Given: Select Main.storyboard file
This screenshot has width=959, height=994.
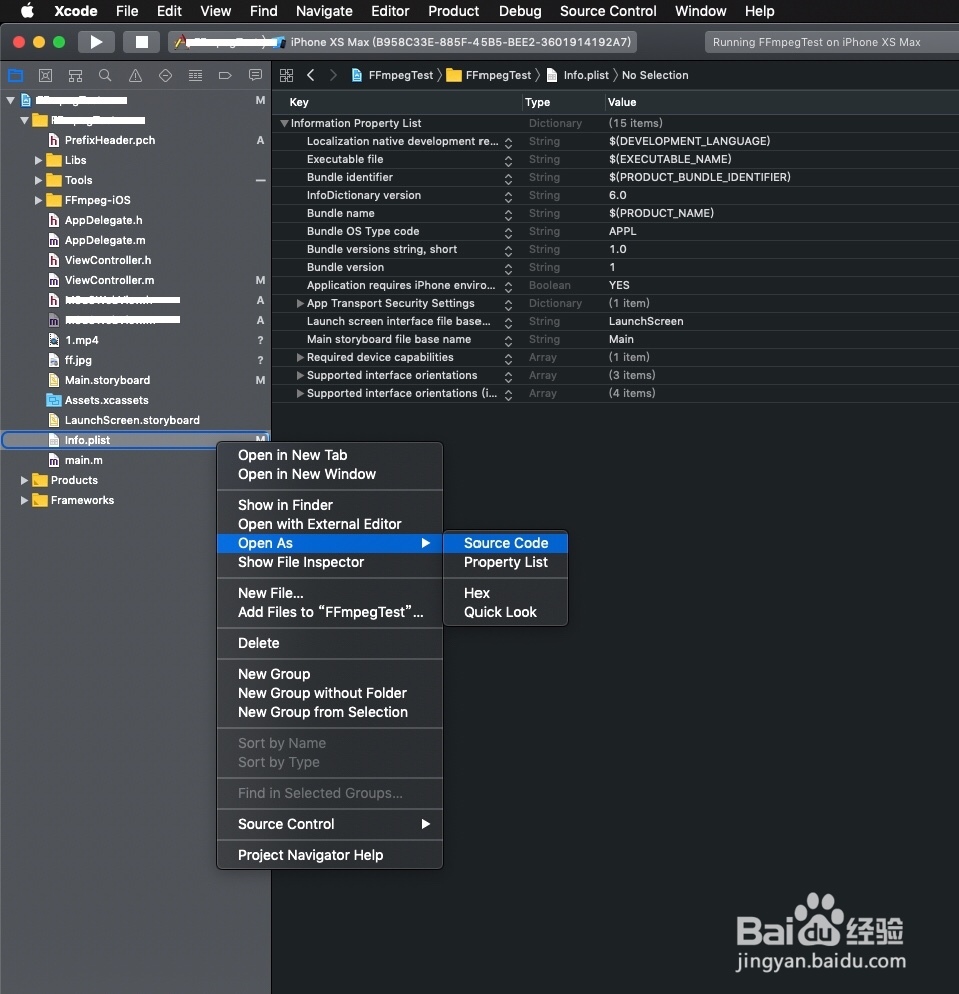Looking at the screenshot, I should point(107,380).
